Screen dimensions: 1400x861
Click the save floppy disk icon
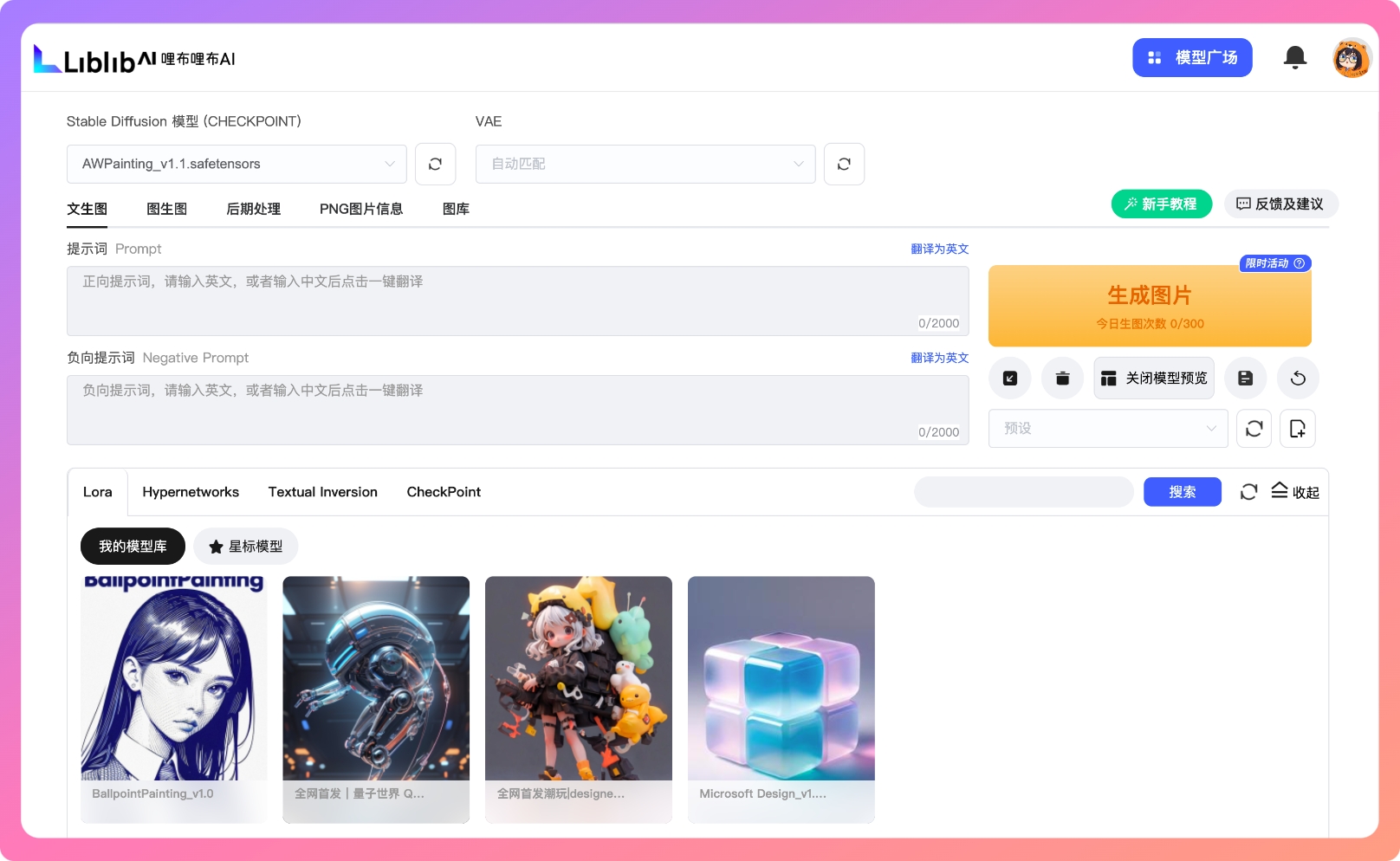coord(1245,378)
